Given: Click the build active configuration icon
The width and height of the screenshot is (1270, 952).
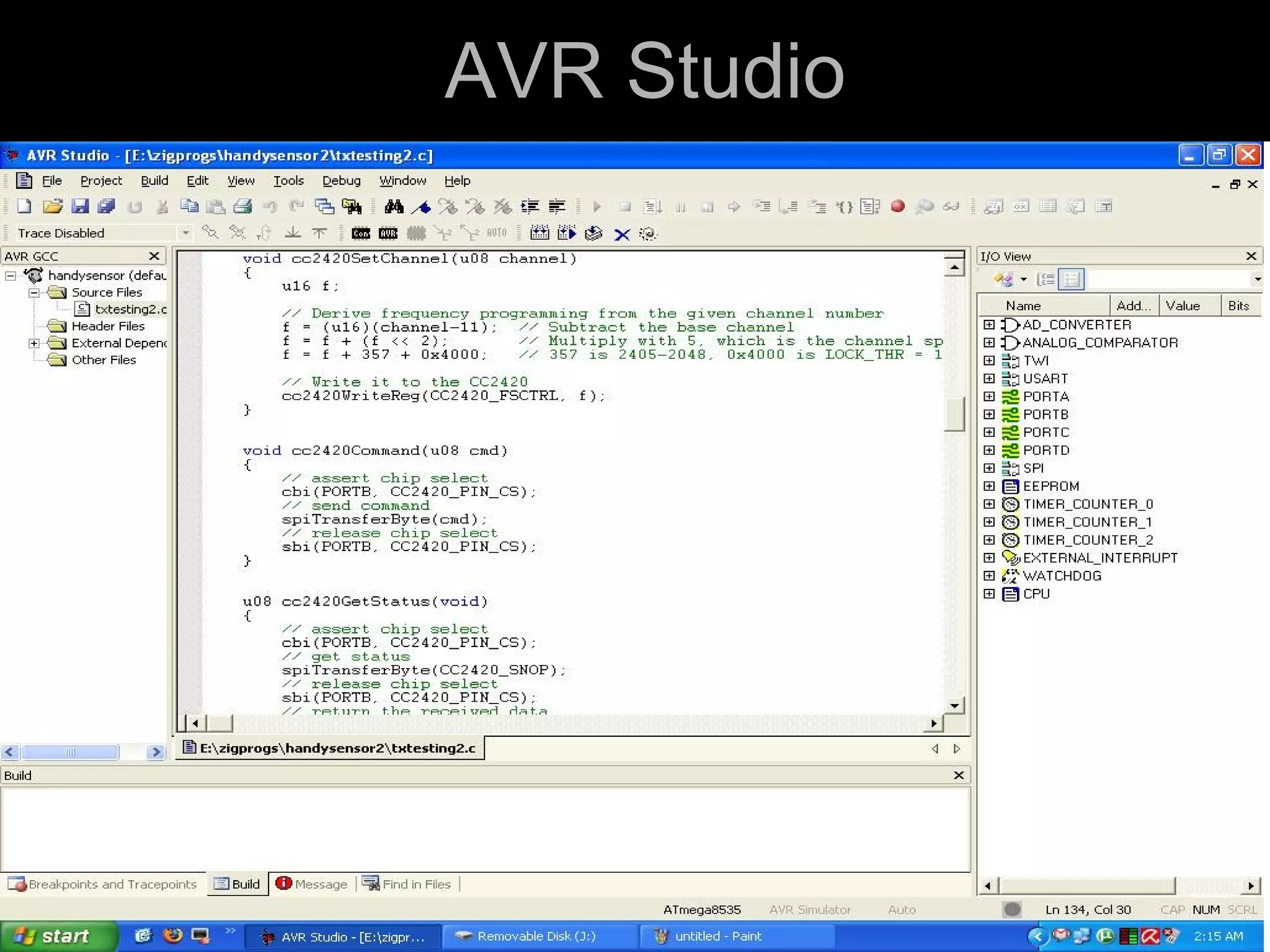Looking at the screenshot, I should (x=540, y=234).
